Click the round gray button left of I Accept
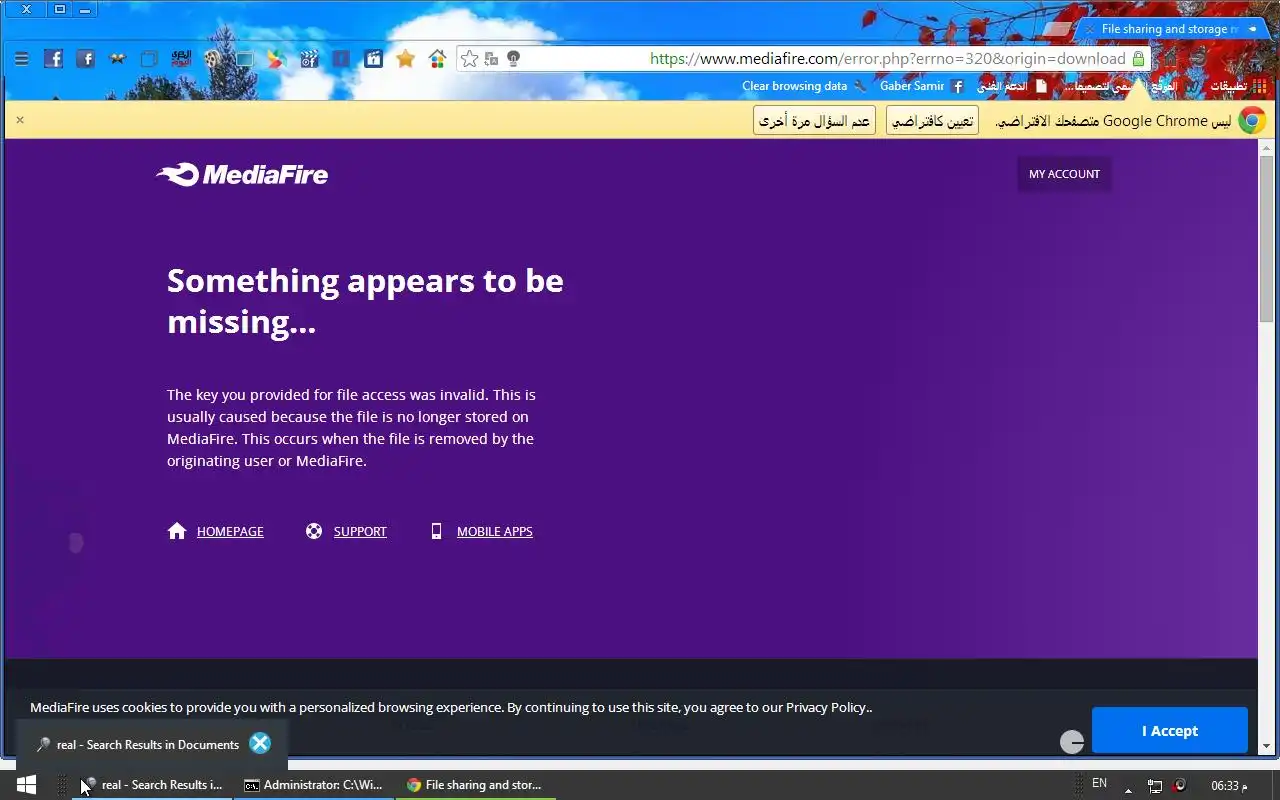 1071,741
